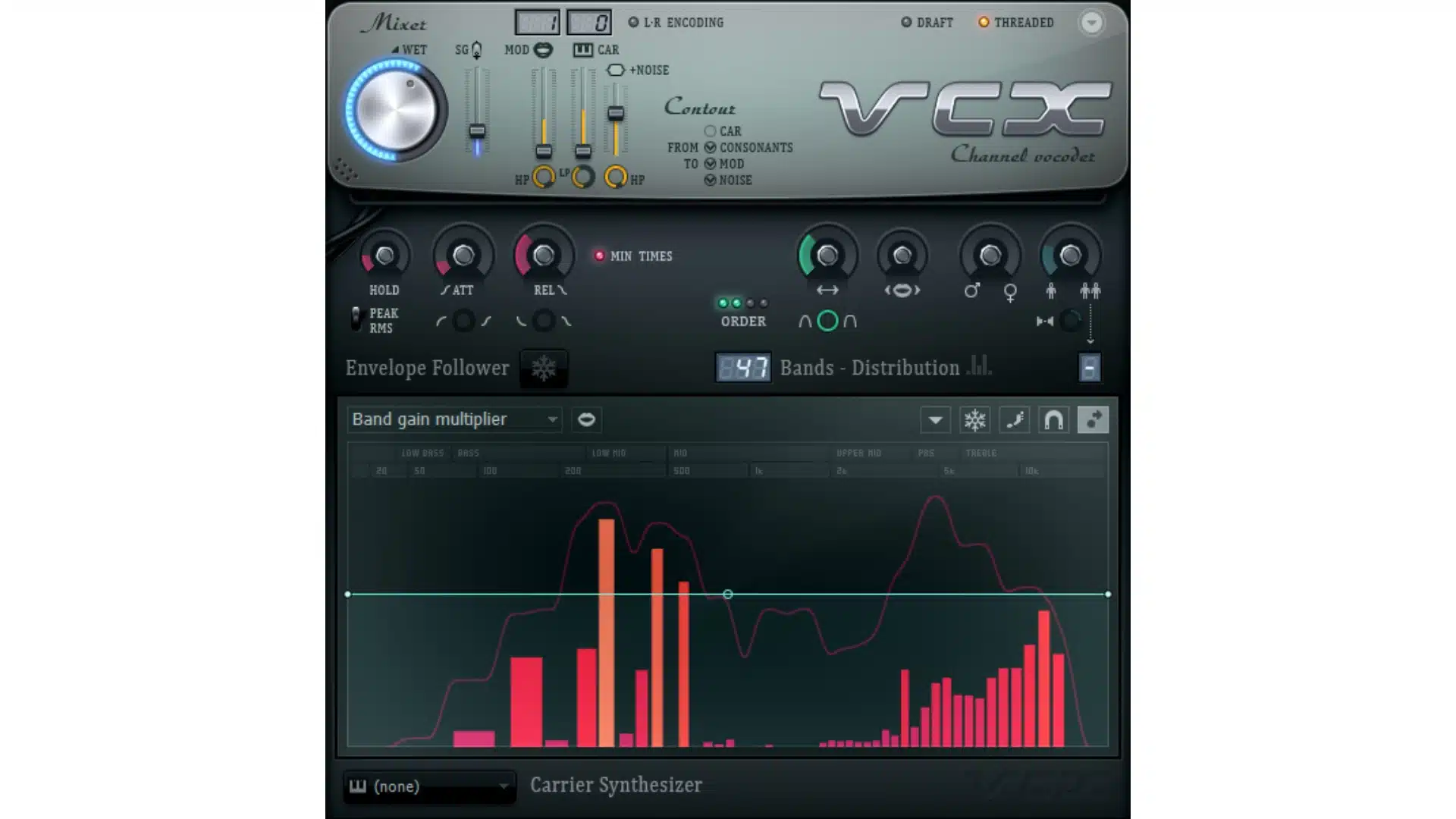Toggle the Contour MOD checkbox
Screen dimensions: 1456x819
710,163
